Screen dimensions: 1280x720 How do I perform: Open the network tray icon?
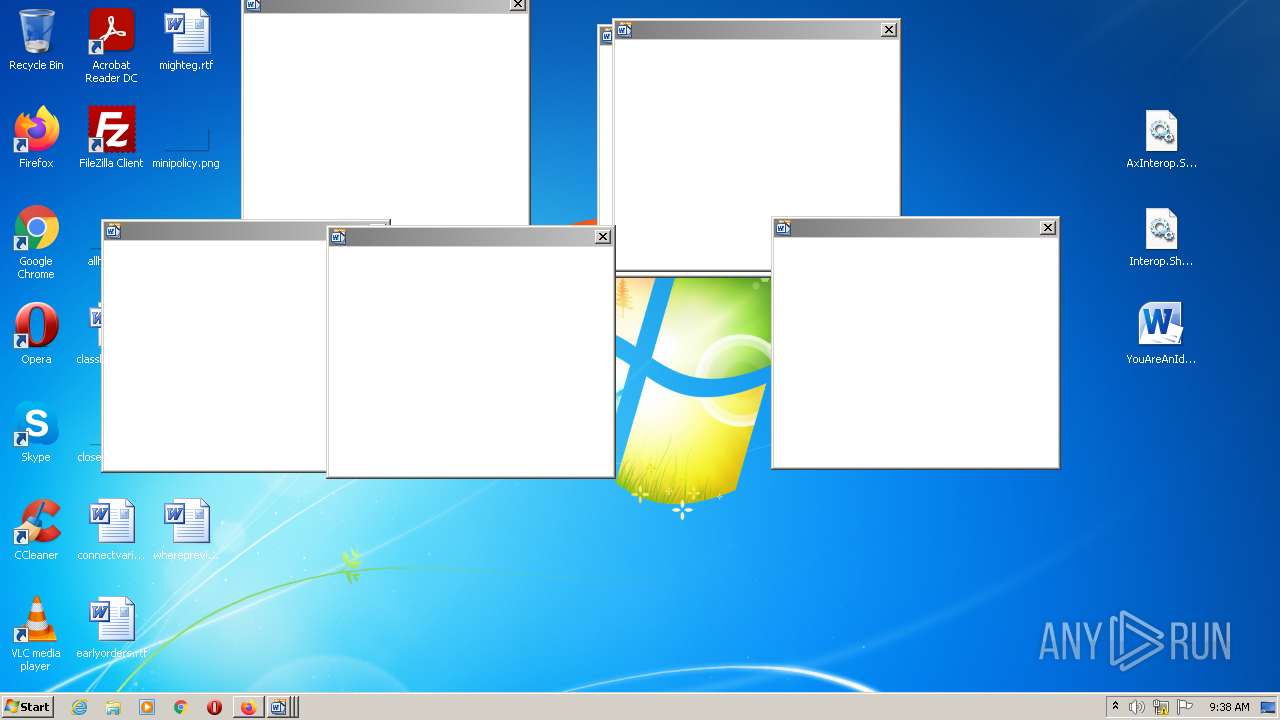pos(1161,707)
